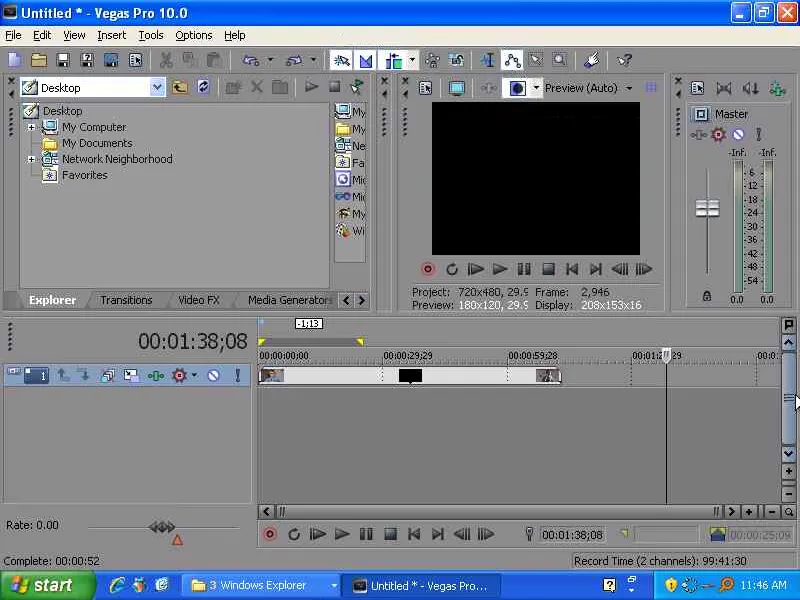The image size is (800, 600).
Task: Open Track FX on video track 1
Action: pyautogui.click(x=155, y=376)
